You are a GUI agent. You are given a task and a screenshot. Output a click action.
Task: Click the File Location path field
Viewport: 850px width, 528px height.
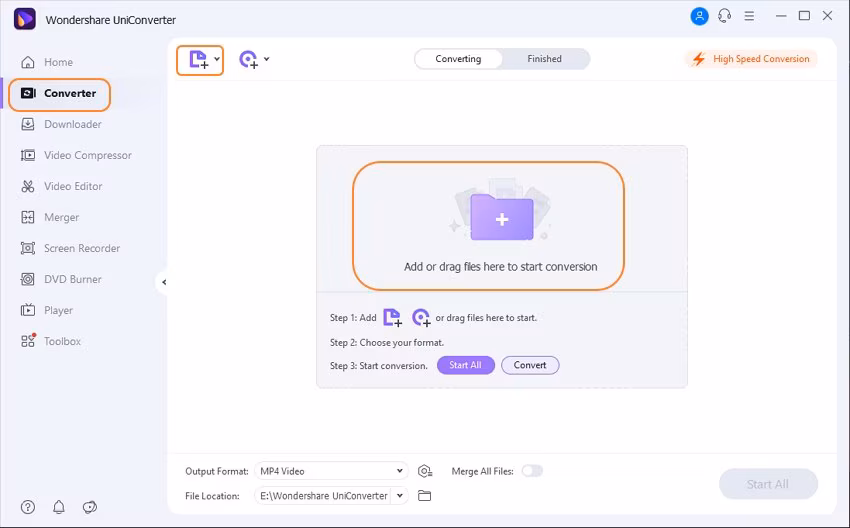tap(323, 495)
